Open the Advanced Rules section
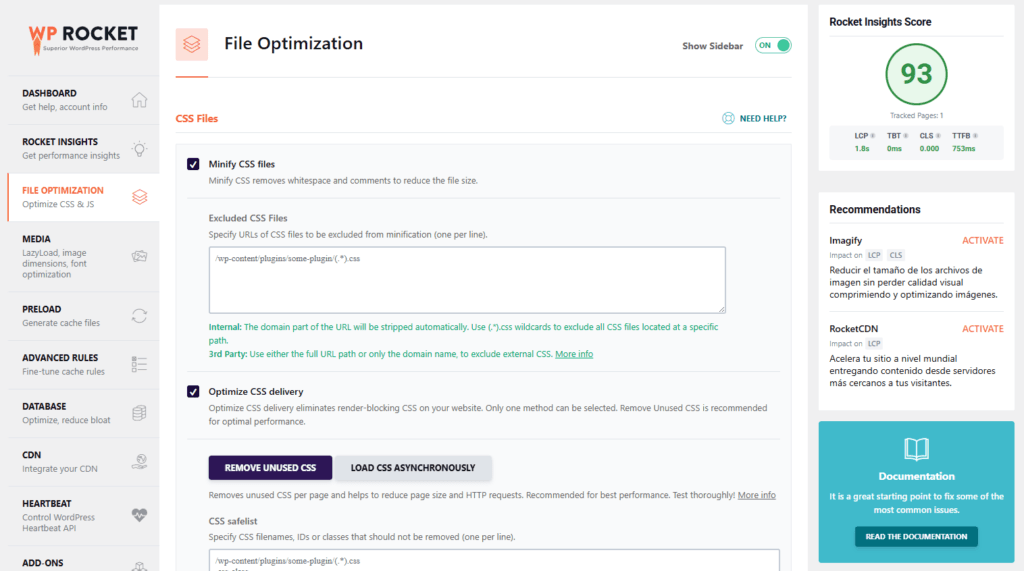The width and height of the screenshot is (1024, 571). (83, 365)
